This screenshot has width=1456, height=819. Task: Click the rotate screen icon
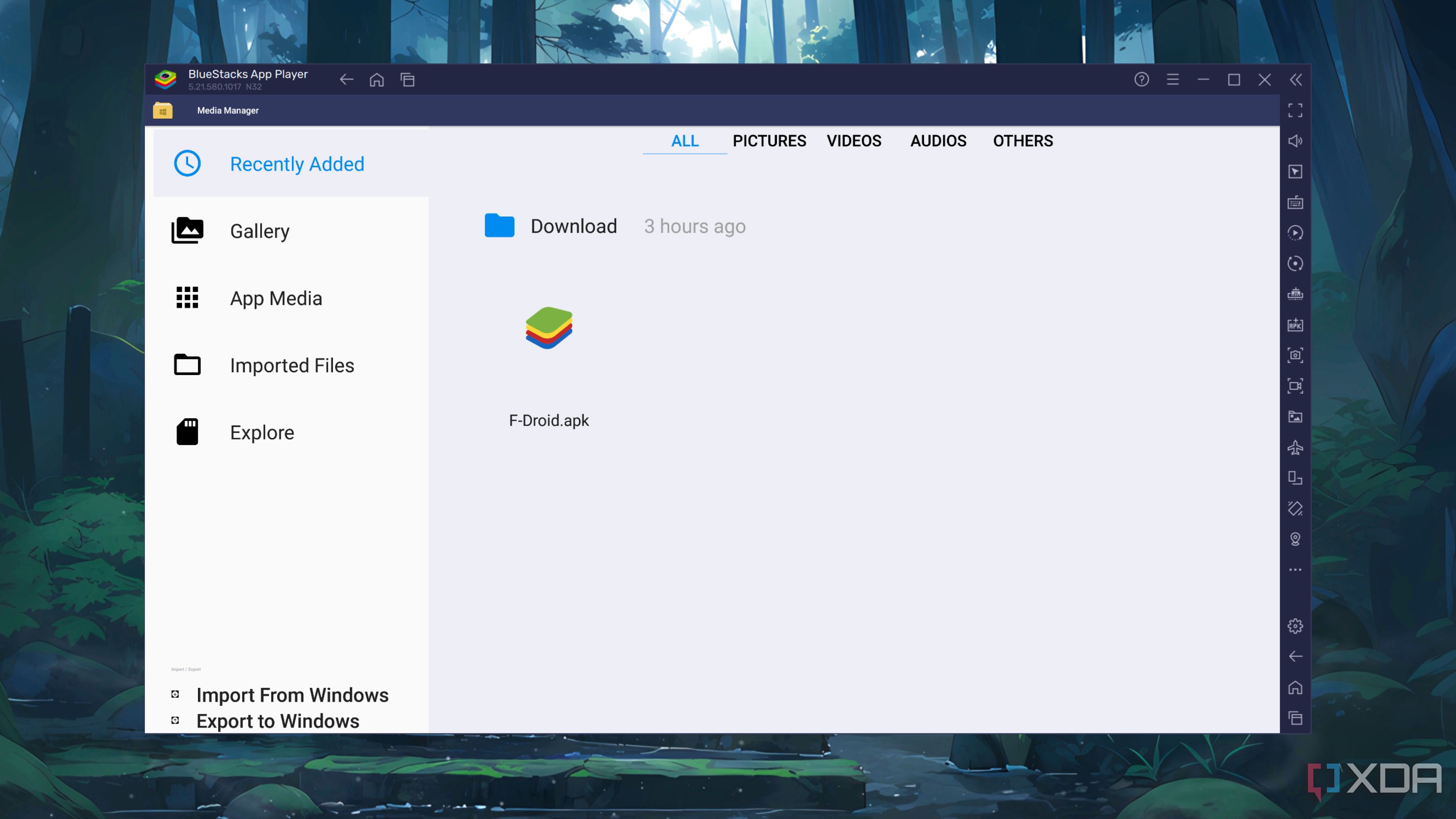[1296, 478]
